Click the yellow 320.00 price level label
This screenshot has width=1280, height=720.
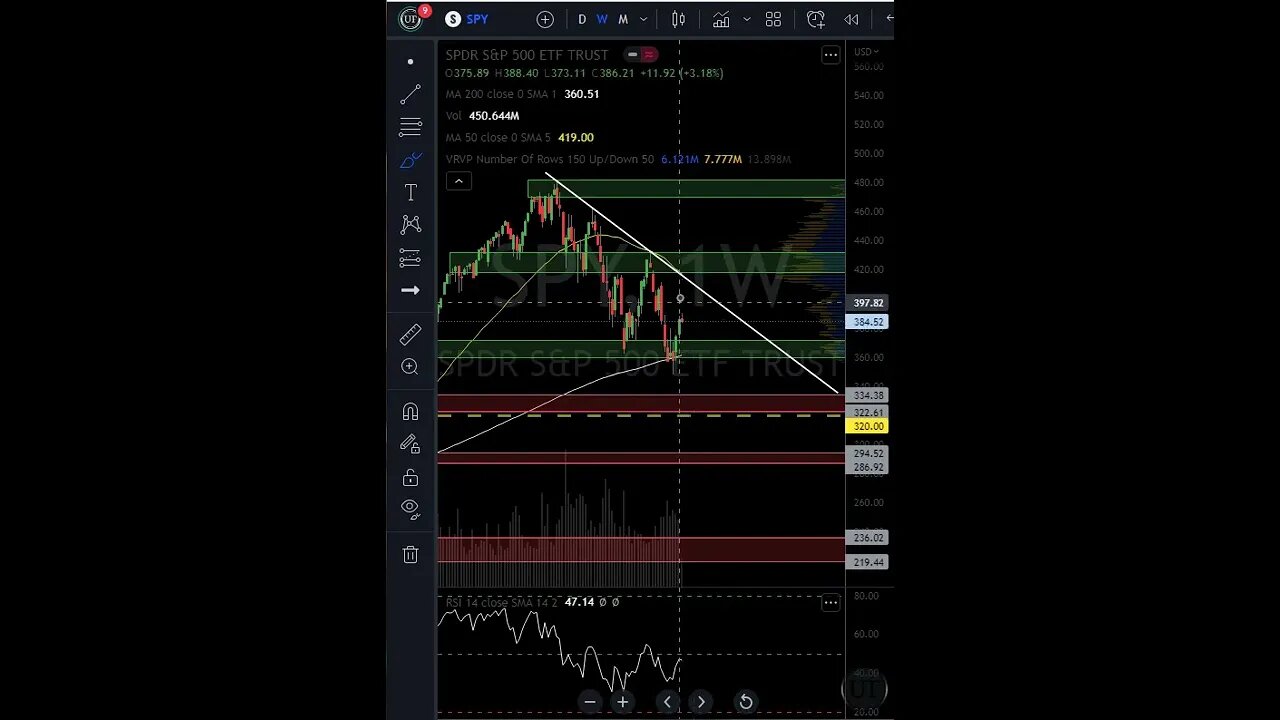click(867, 426)
